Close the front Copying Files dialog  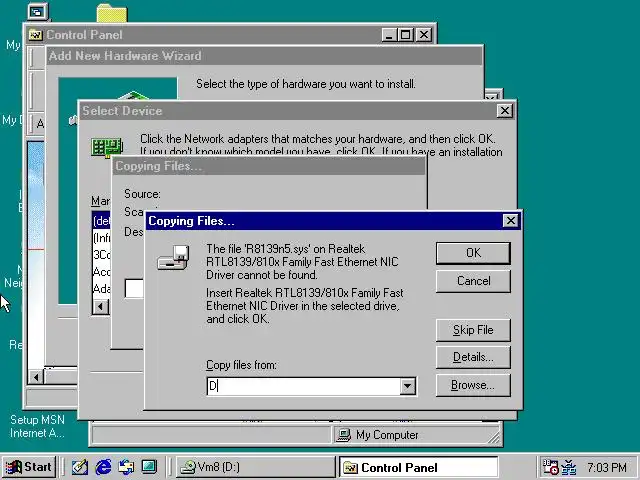coord(511,221)
